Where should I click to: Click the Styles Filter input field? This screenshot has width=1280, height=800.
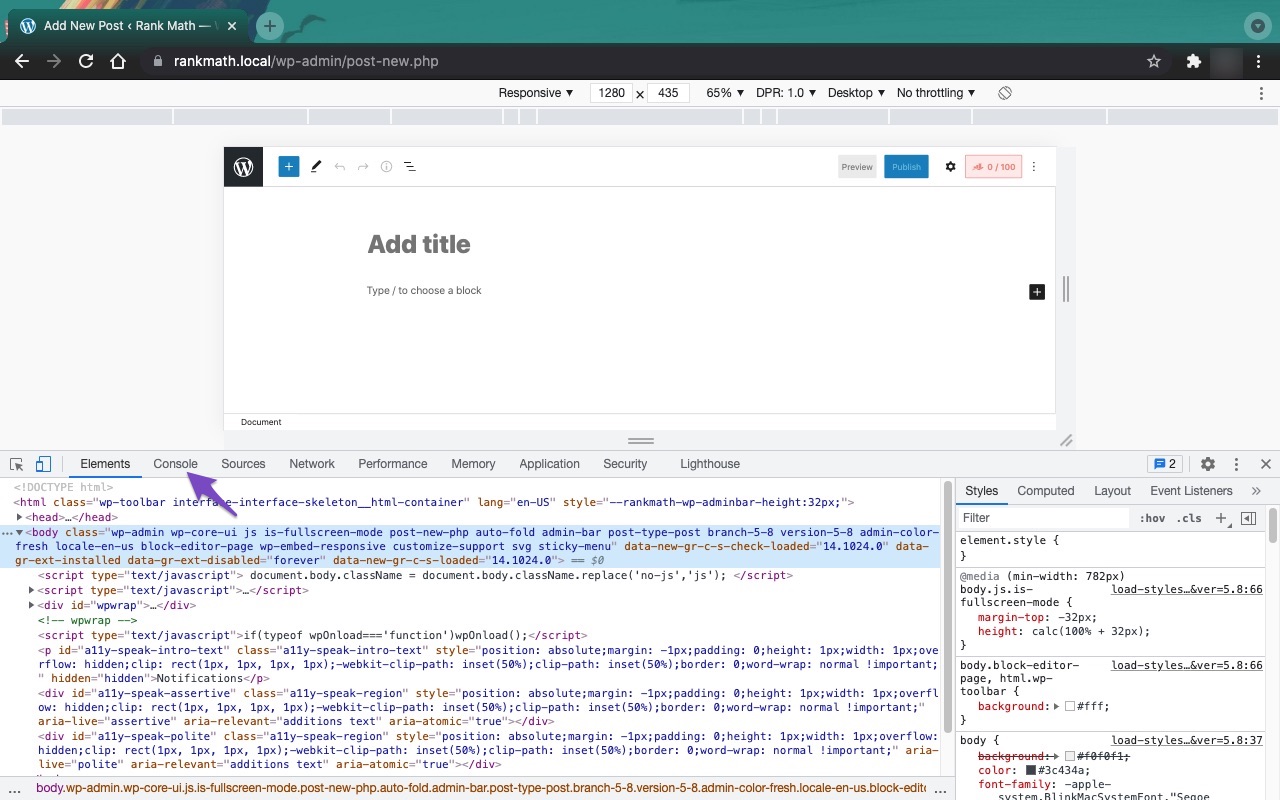[1043, 518]
